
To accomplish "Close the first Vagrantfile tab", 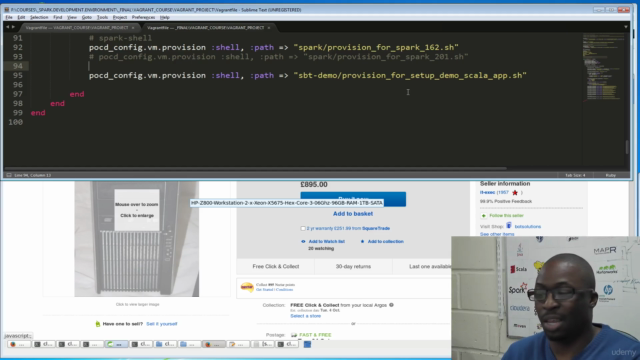I will (133, 28).
